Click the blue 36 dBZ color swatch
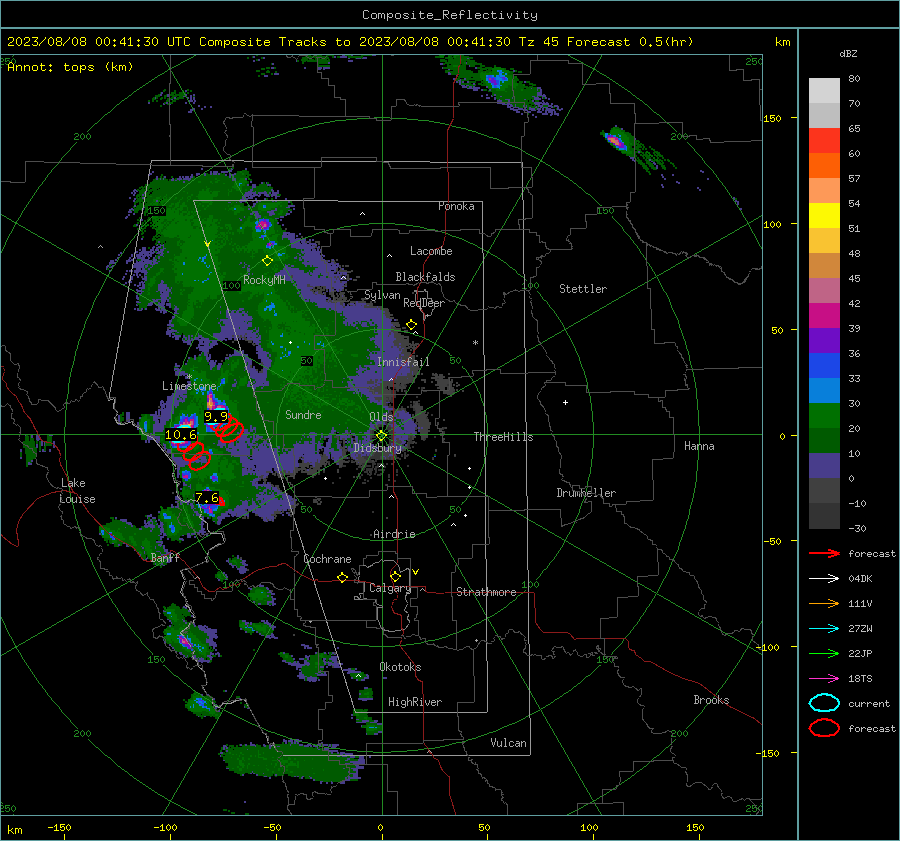This screenshot has height=841, width=900. tap(824, 365)
